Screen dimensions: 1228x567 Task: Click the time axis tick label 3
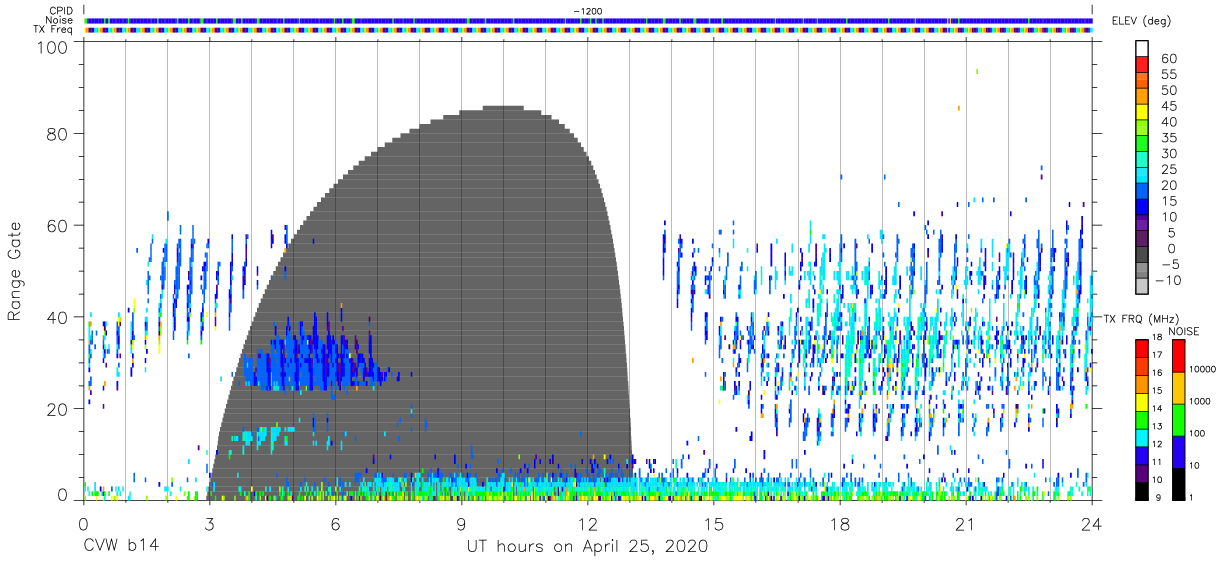click(x=209, y=523)
